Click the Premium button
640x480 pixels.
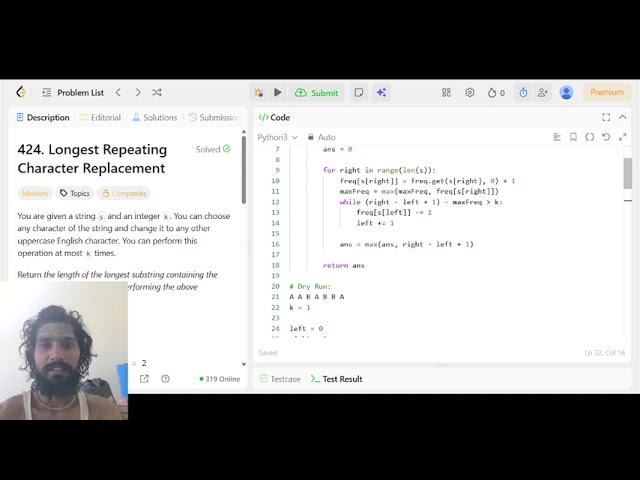click(x=607, y=92)
